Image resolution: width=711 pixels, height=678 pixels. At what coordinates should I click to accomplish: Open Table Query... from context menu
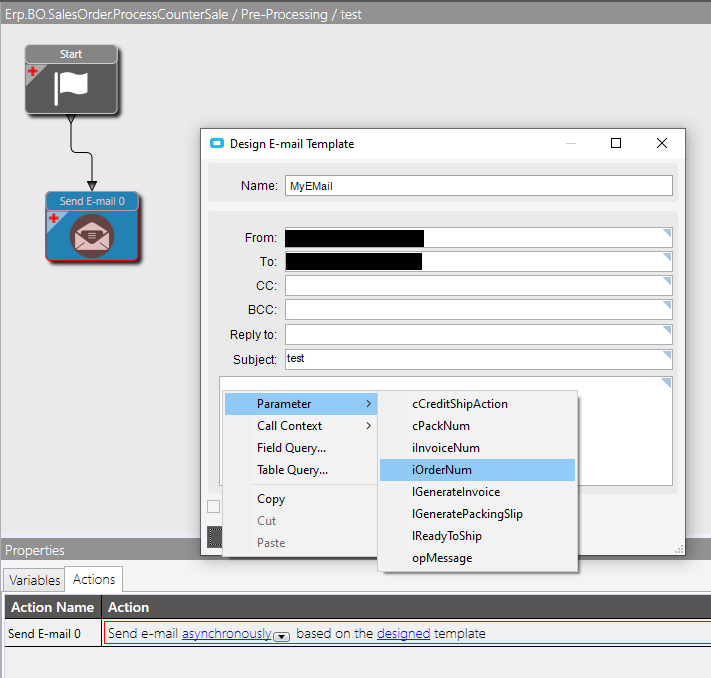pos(301,469)
